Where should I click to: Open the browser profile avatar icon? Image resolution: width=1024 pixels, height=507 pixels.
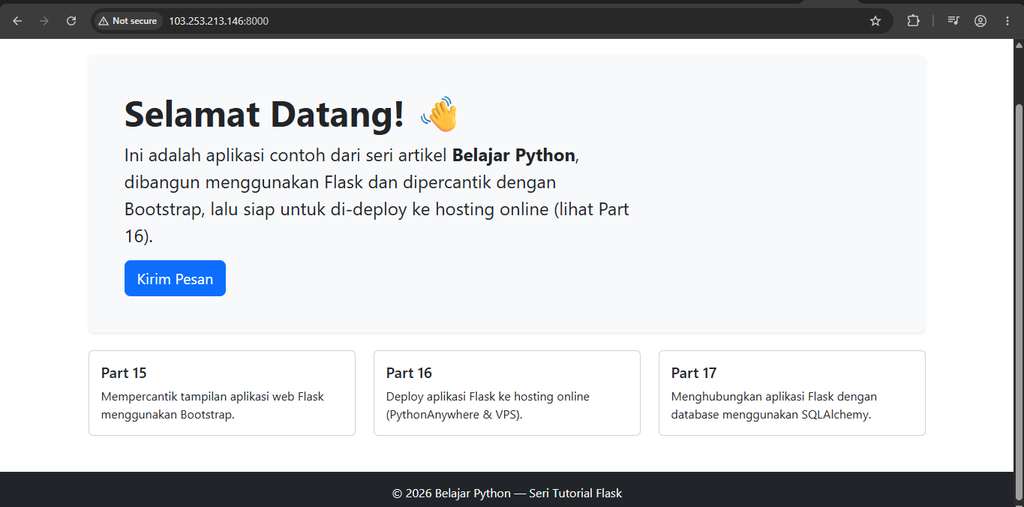pos(980,21)
